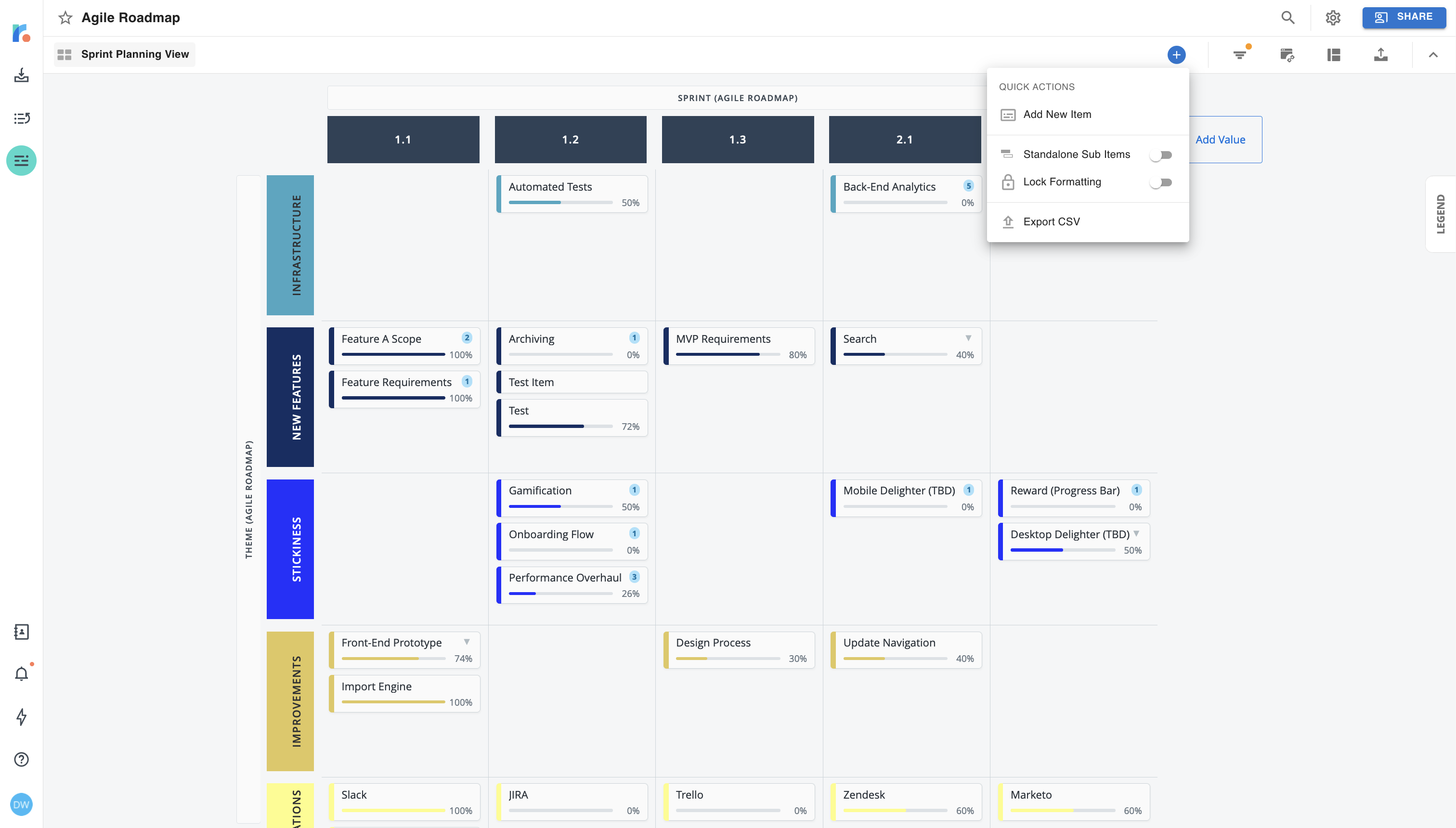Collapse the toolbar with the chevron up
This screenshot has height=828, width=1456.
click(1433, 54)
